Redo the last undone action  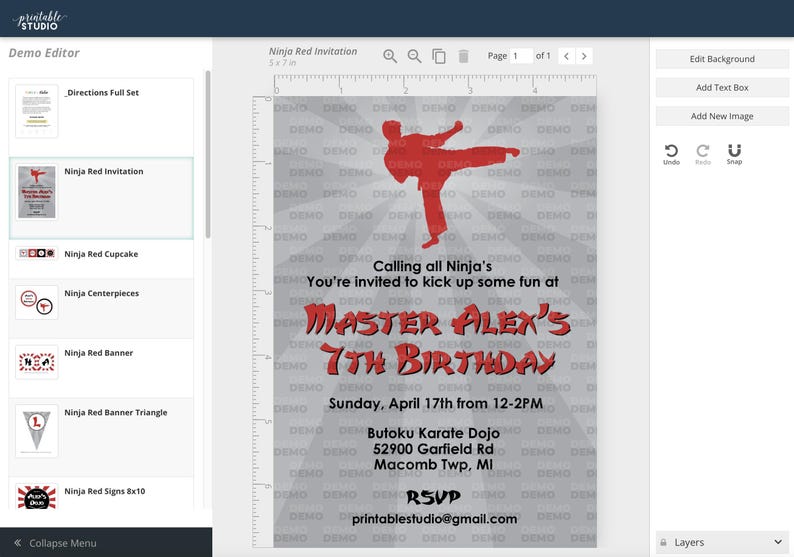(x=703, y=154)
